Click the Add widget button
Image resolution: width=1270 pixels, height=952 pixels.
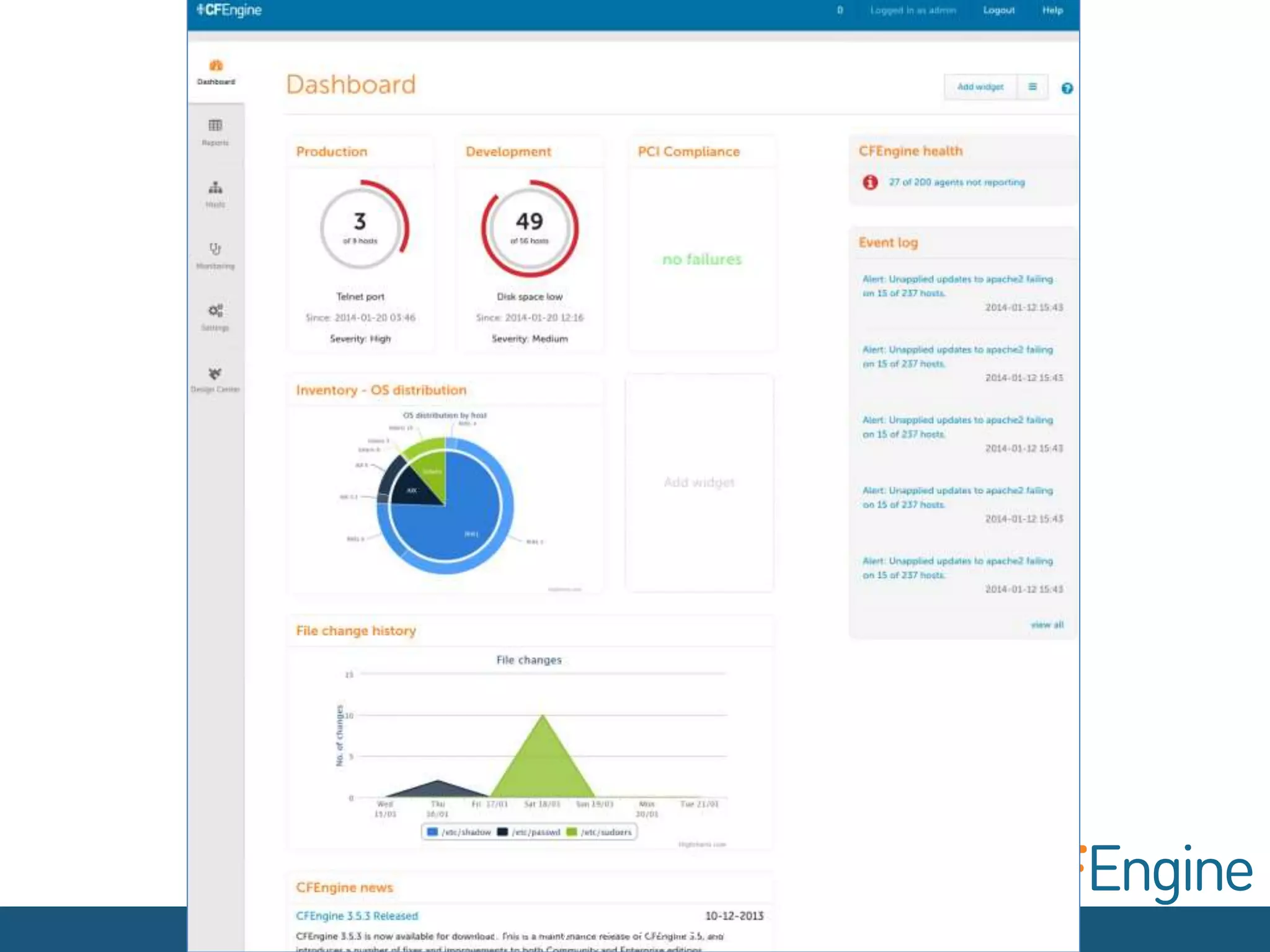point(980,87)
